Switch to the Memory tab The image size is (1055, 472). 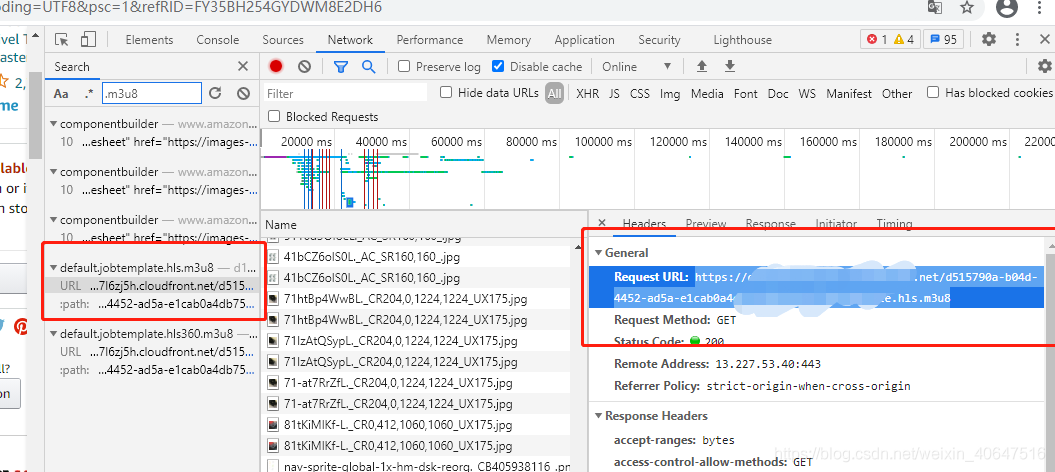click(509, 40)
